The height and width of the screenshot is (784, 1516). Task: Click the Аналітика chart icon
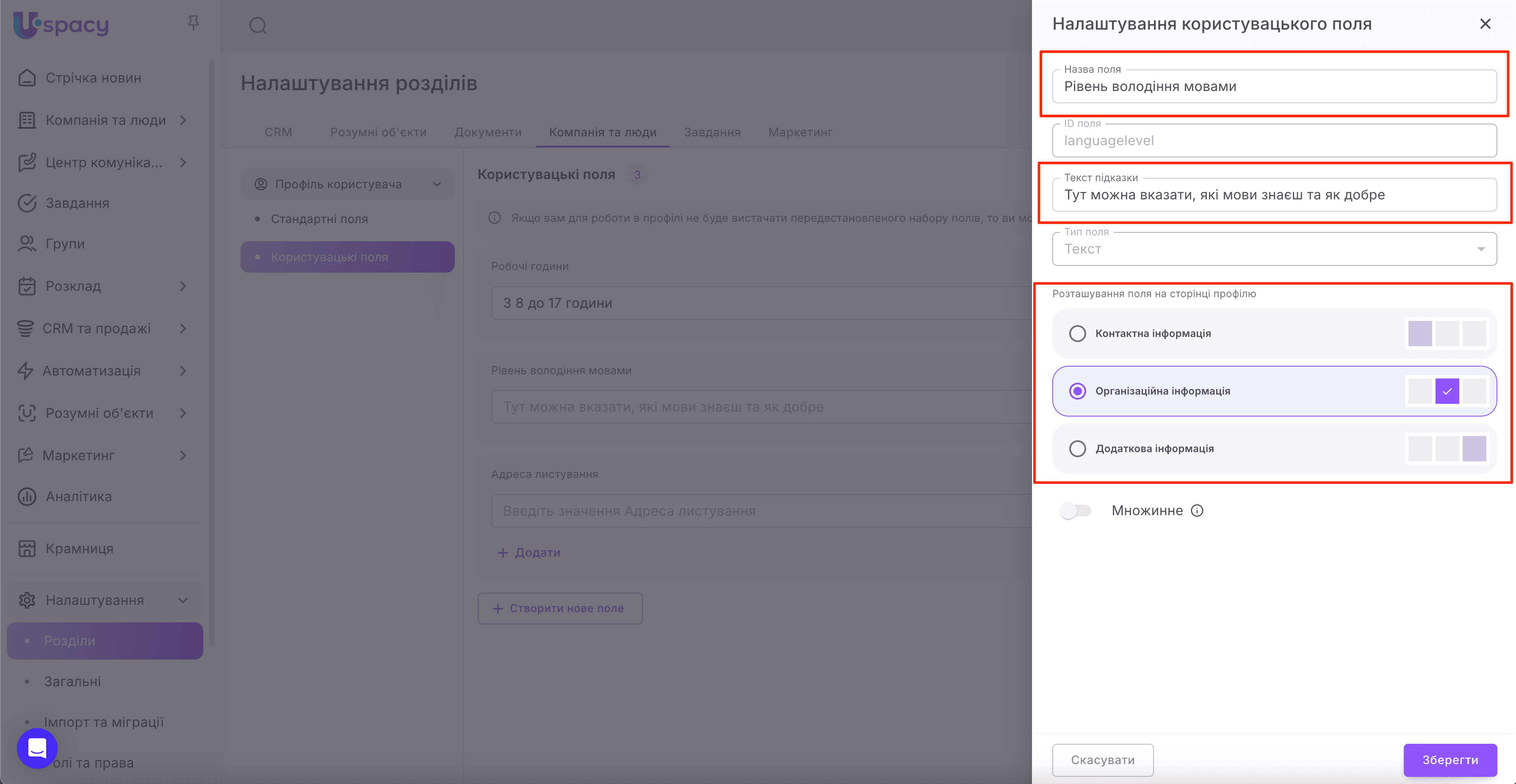pyautogui.click(x=27, y=497)
